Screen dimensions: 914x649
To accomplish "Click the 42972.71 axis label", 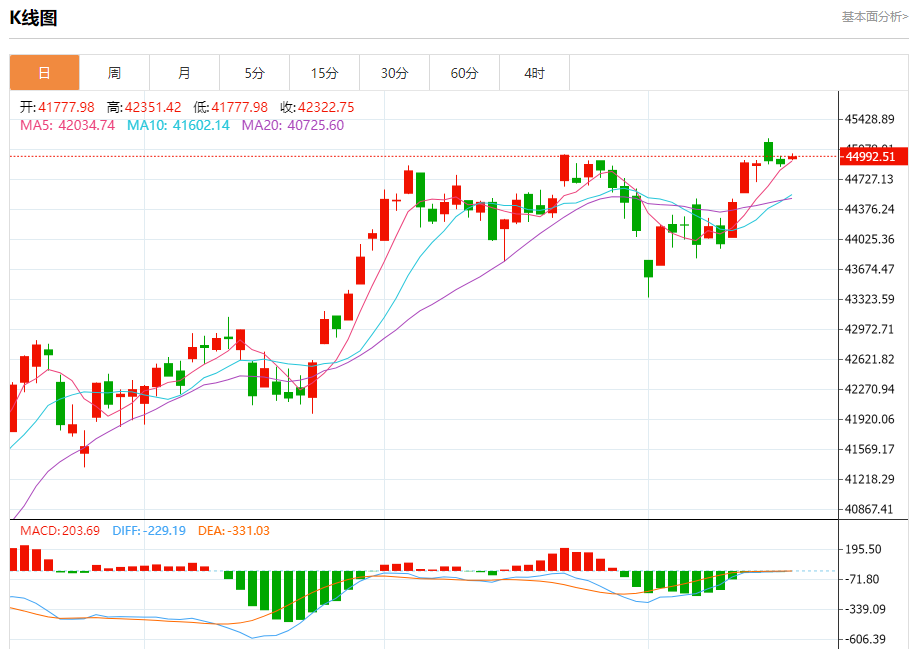I will tap(870, 329).
